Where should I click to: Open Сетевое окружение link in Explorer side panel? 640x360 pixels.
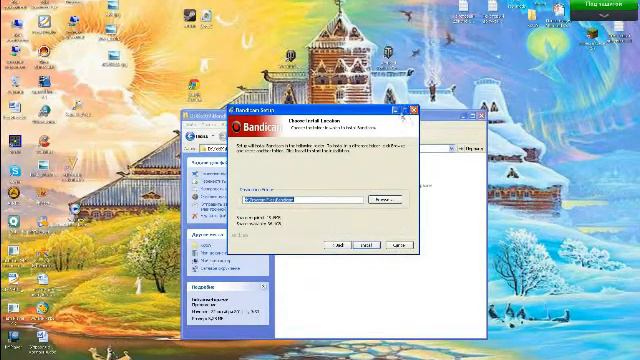click(x=220, y=268)
